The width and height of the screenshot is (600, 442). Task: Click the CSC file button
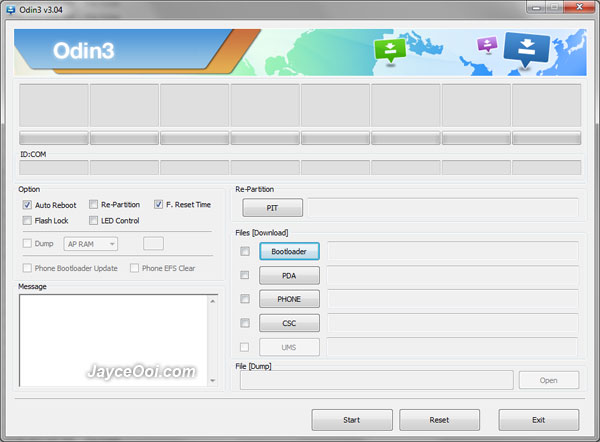[289, 323]
